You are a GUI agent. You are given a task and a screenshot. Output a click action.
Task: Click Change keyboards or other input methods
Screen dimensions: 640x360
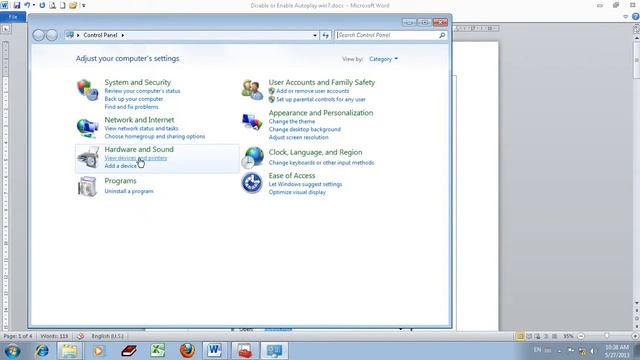[321, 162]
